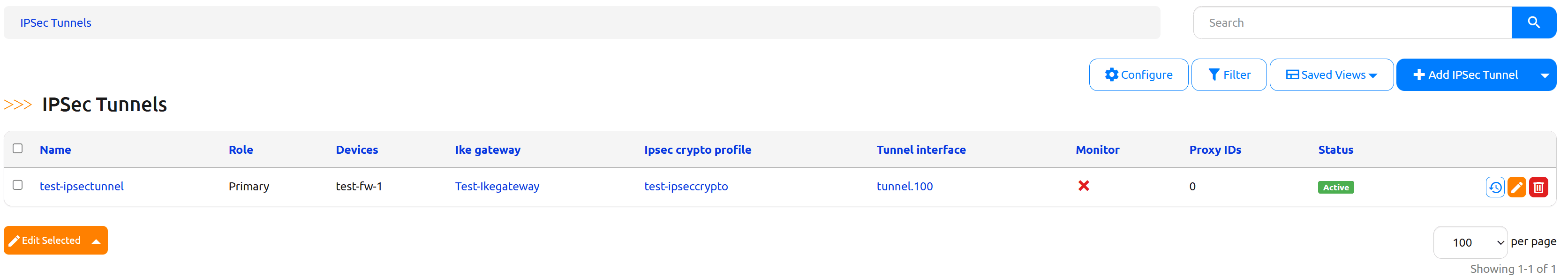The height and width of the screenshot is (278, 1568).
Task: Open the history for test-ipsectunnel
Action: (1496, 187)
